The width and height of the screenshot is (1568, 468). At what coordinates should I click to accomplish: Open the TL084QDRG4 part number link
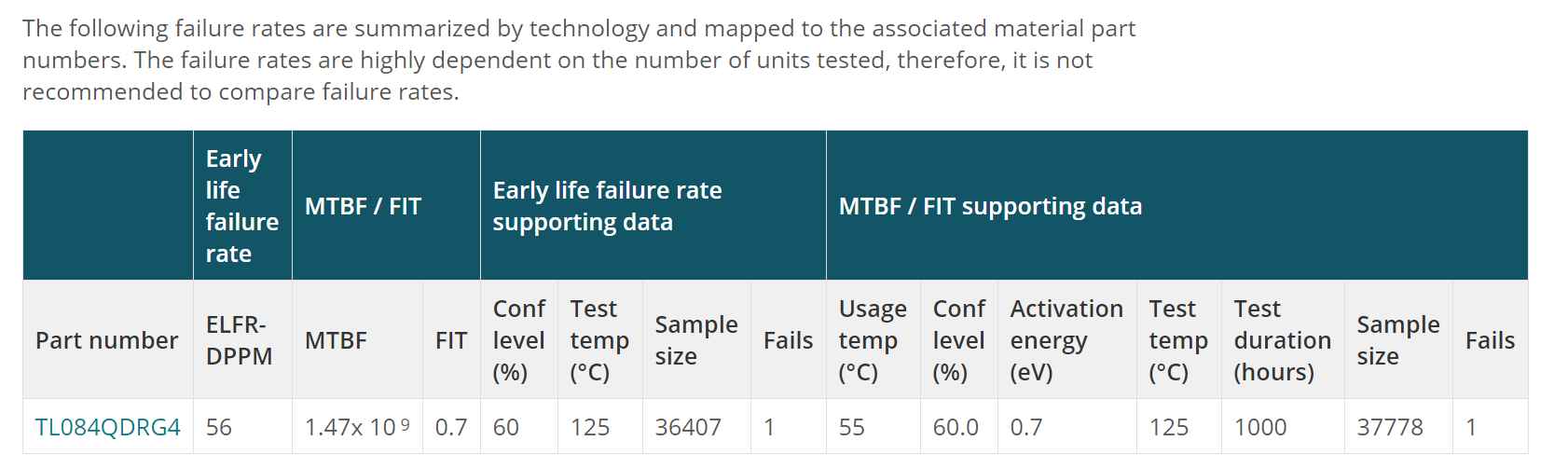pyautogui.click(x=107, y=428)
